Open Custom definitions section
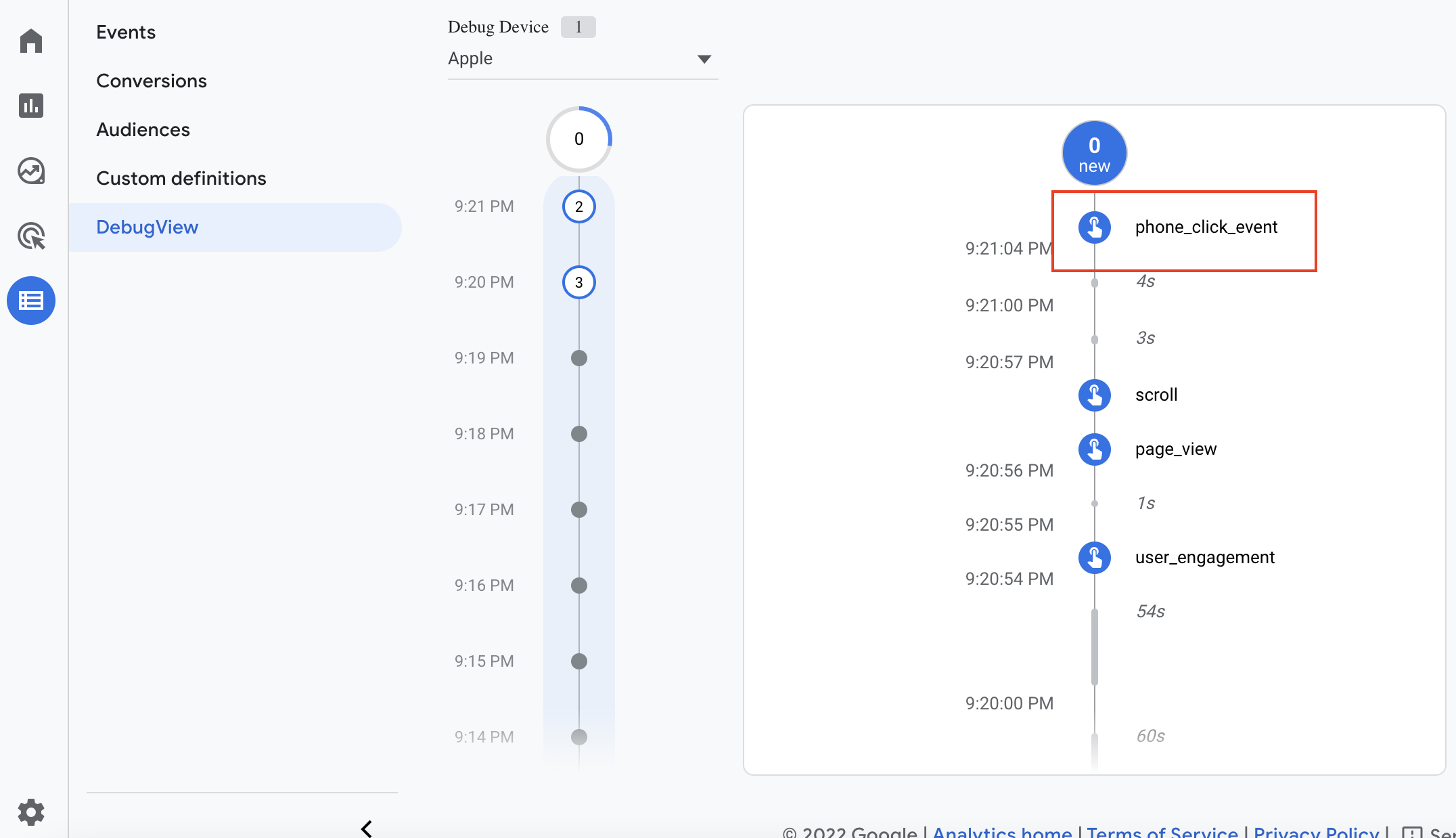Screen dimensions: 1456x838 coord(181,178)
